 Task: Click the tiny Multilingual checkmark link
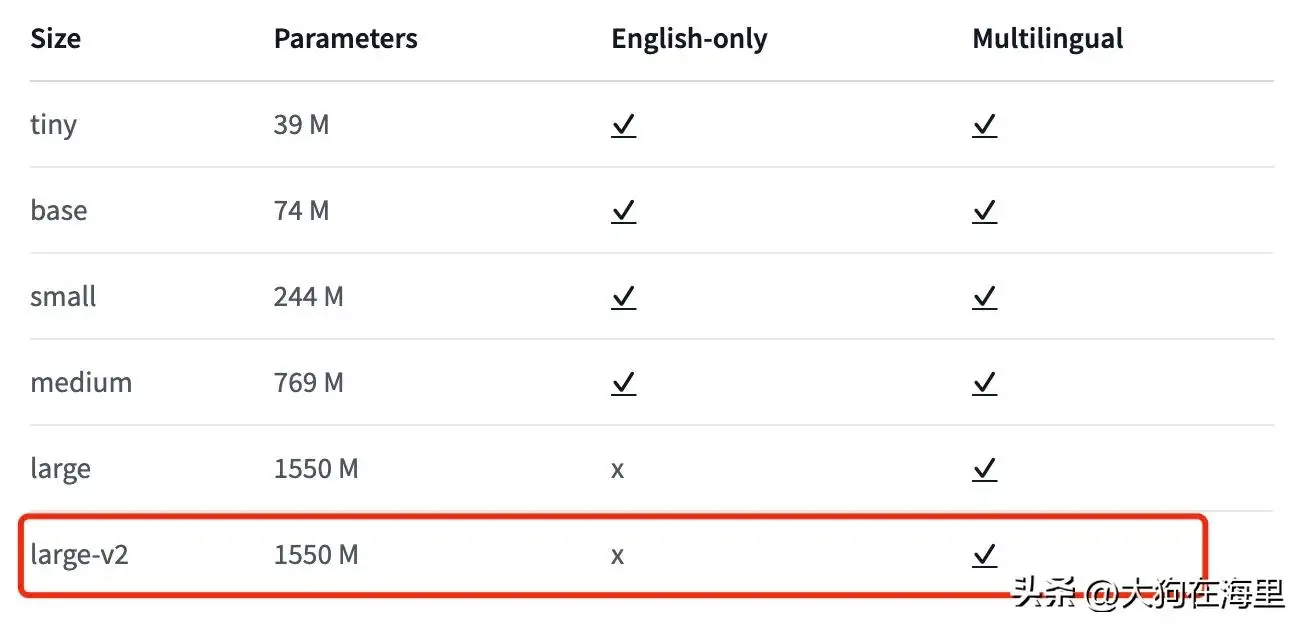984,125
